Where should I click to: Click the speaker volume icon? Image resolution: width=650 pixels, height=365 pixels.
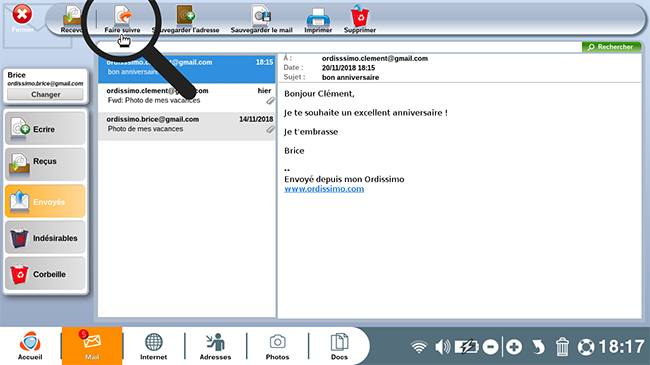[442, 347]
